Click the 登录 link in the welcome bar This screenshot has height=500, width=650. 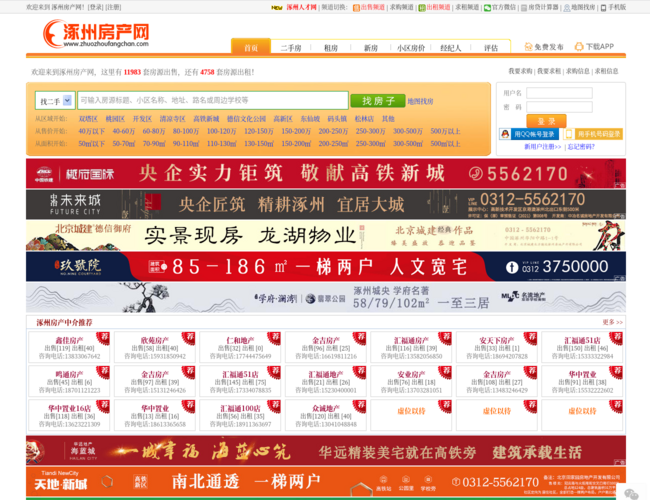coord(96,7)
